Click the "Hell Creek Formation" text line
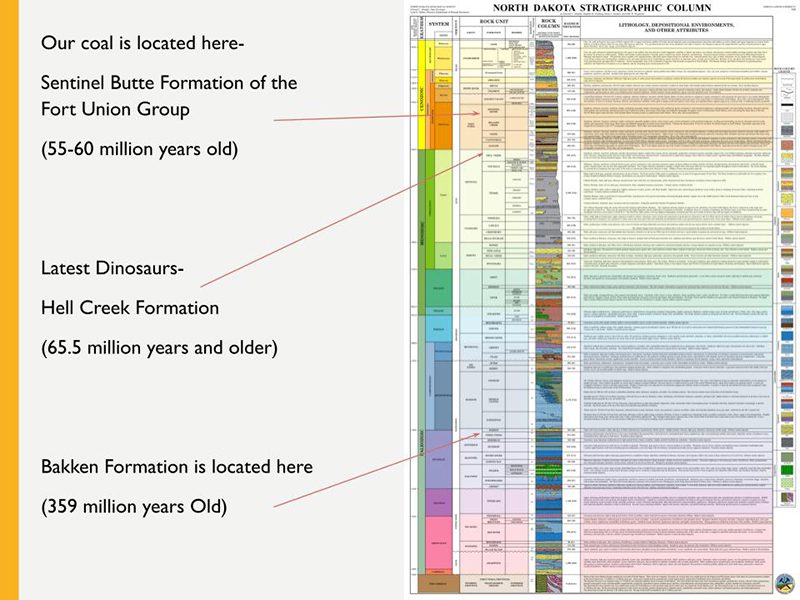 point(130,308)
